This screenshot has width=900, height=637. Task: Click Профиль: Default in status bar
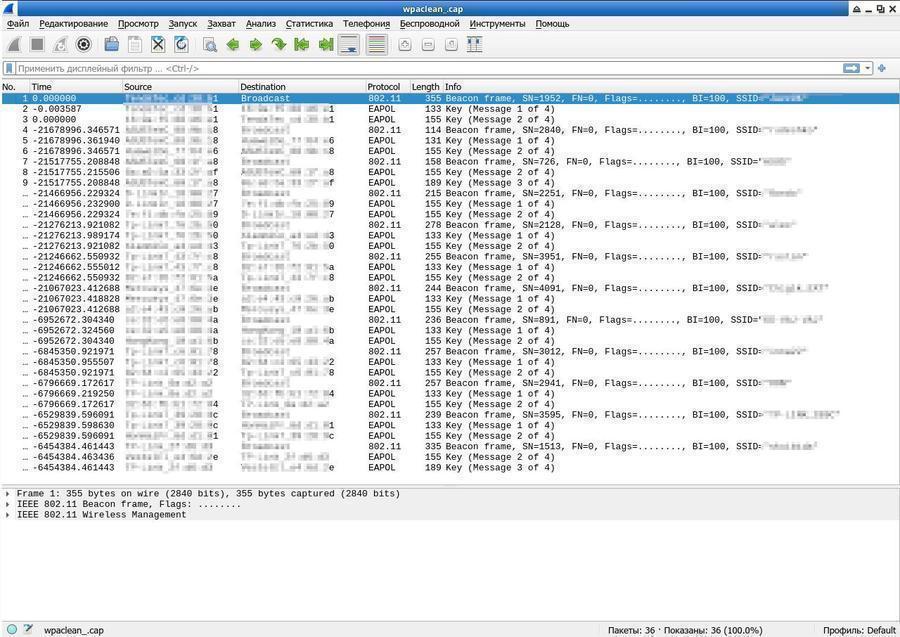coord(859,630)
